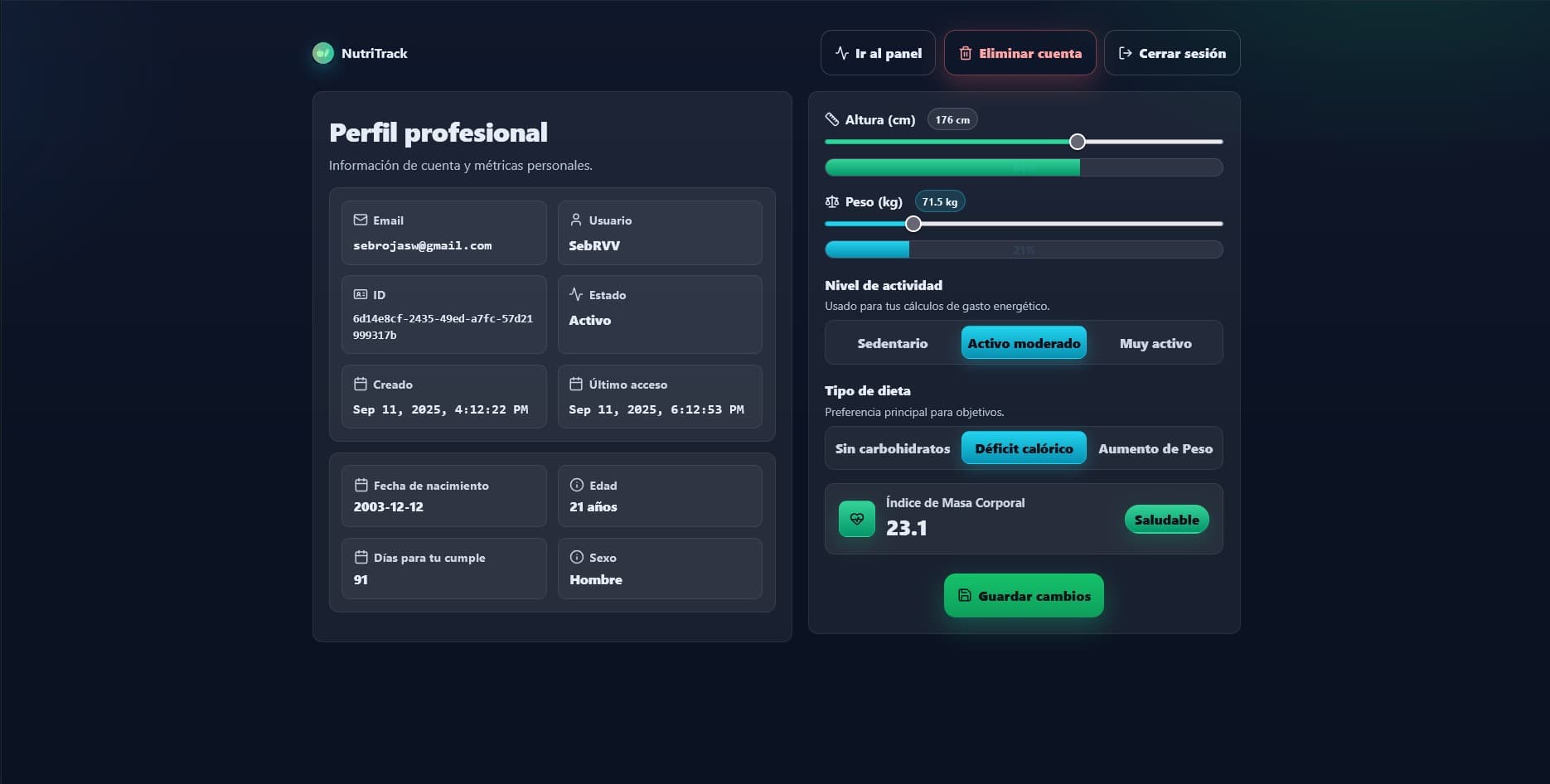Click the NutriTrack logo icon
The height and width of the screenshot is (784, 1550).
pyautogui.click(x=323, y=52)
